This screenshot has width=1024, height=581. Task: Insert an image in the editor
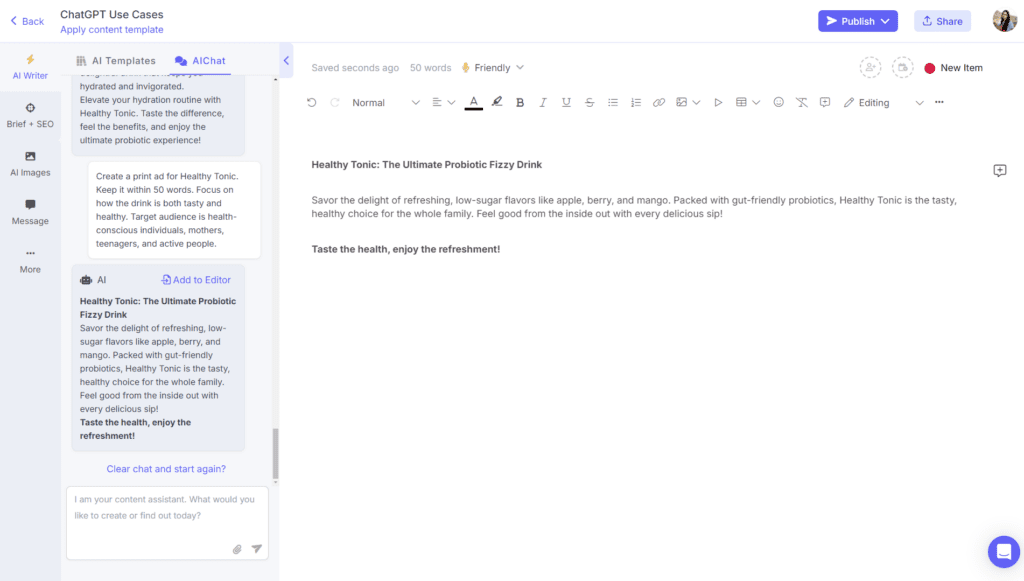point(681,102)
